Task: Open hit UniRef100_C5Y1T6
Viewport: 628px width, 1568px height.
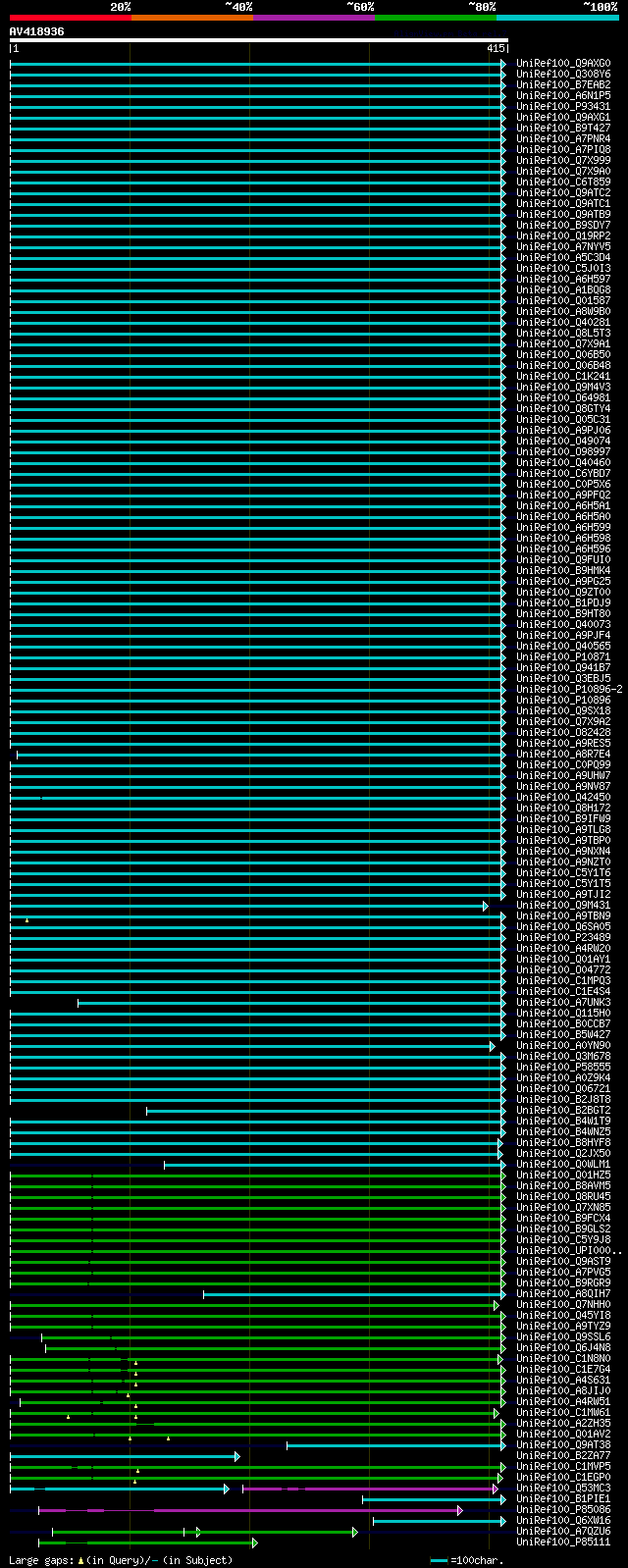Action: pos(563,873)
